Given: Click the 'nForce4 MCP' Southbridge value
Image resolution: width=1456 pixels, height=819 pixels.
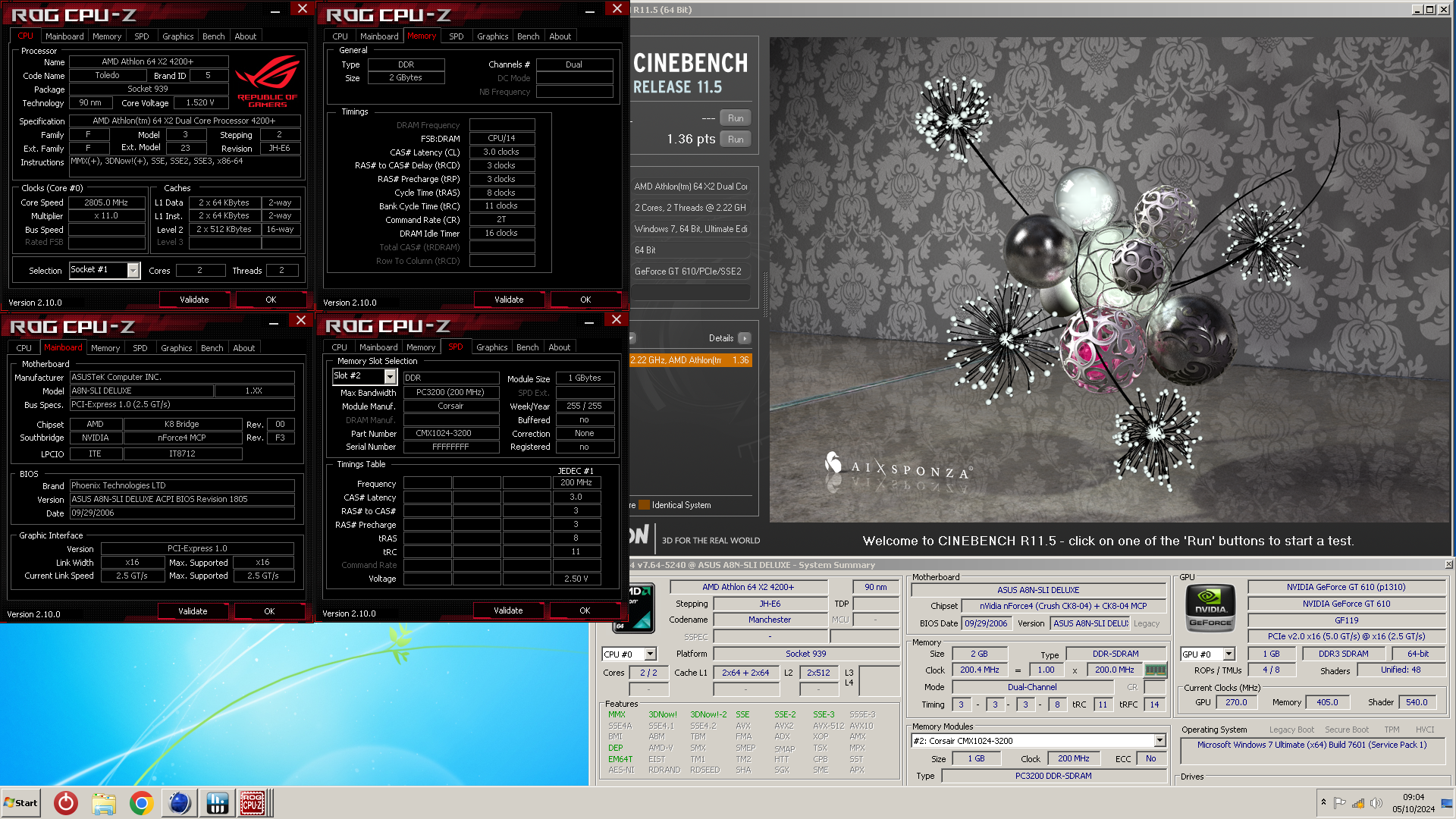Looking at the screenshot, I should click(182, 438).
